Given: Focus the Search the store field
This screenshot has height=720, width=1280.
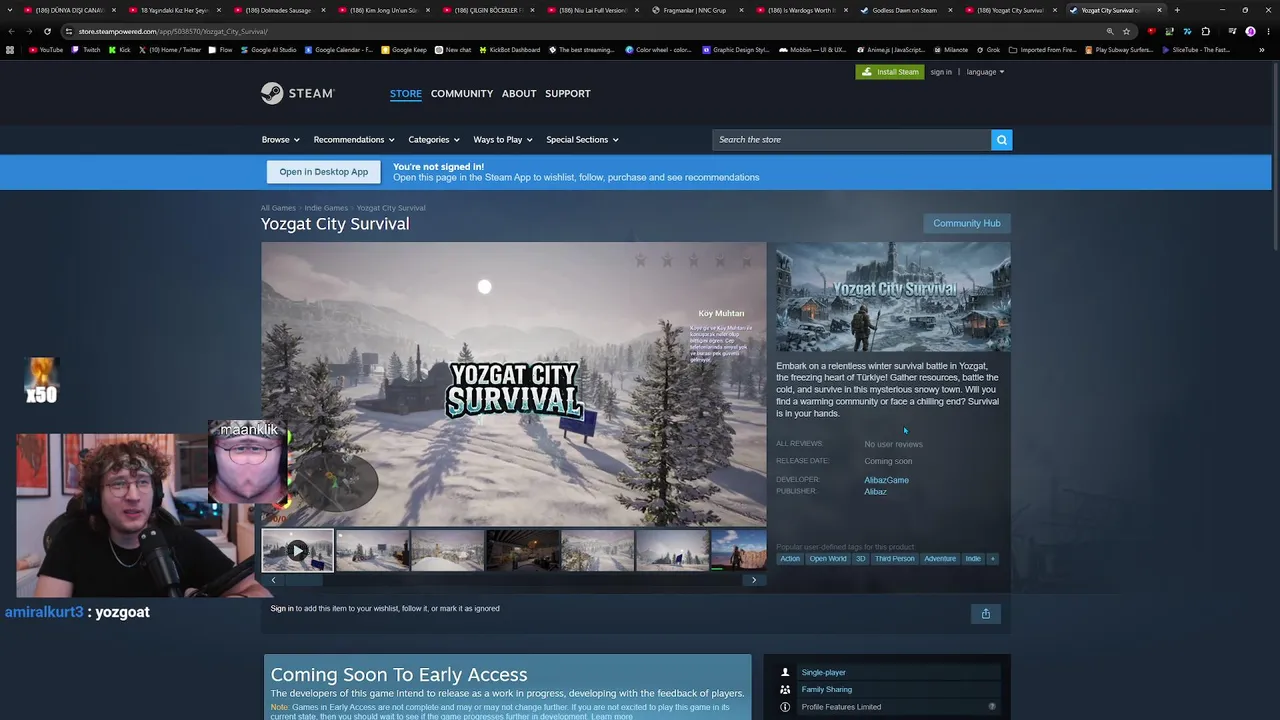Looking at the screenshot, I should click(x=851, y=140).
